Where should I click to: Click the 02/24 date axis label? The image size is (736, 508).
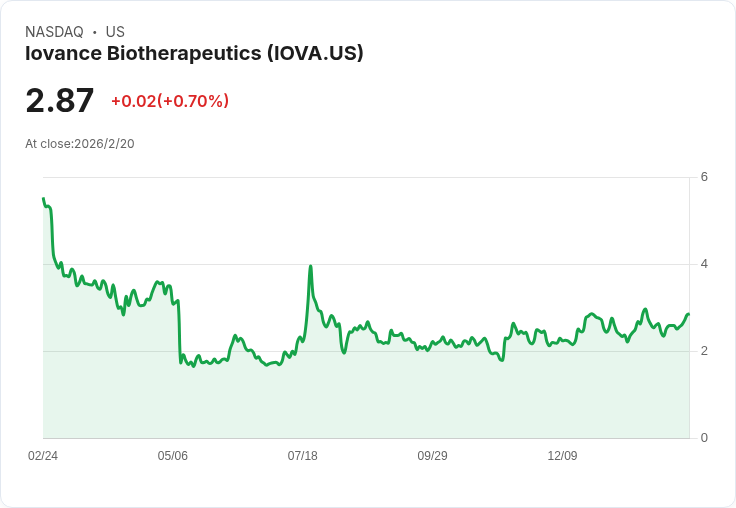click(43, 456)
